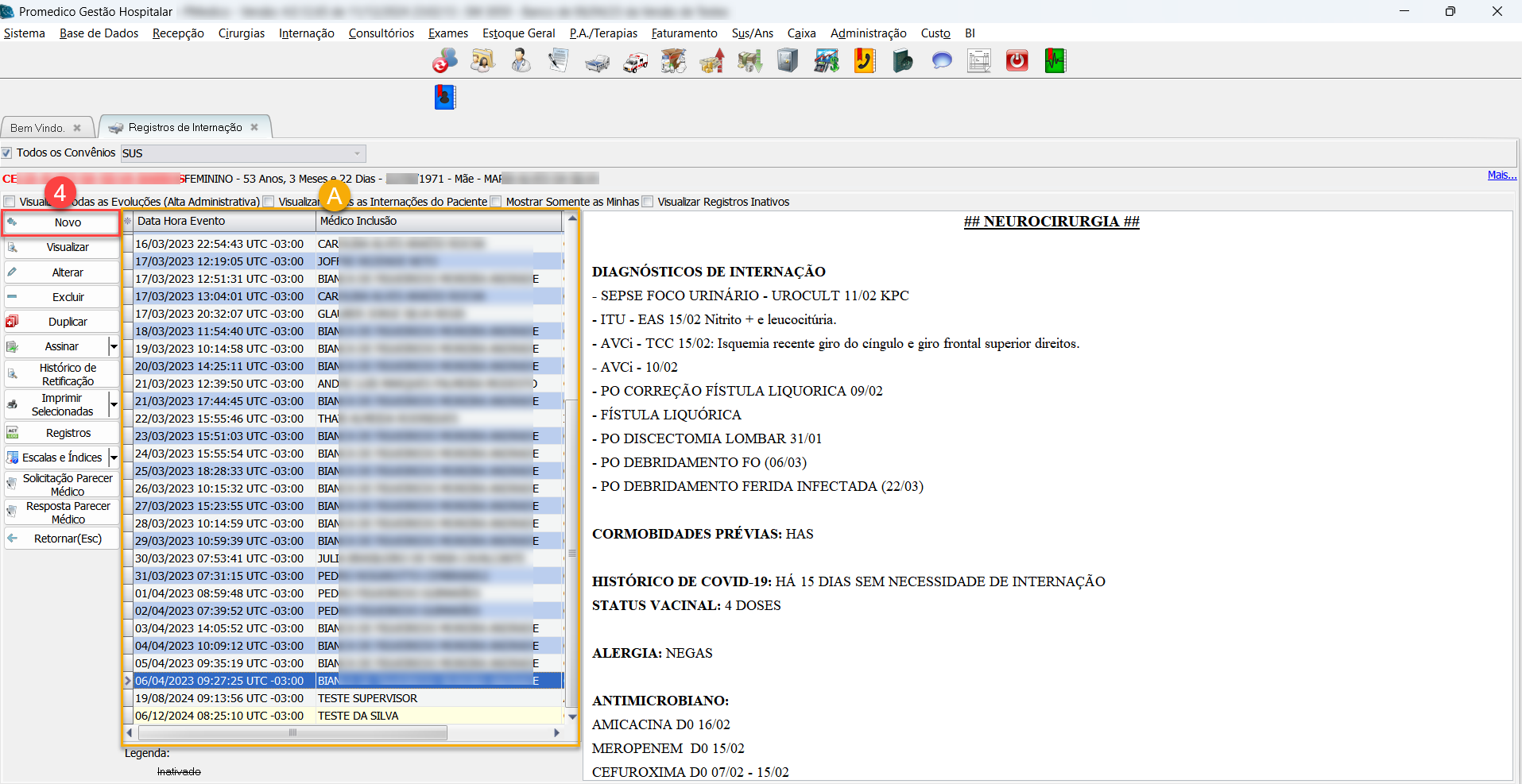Open the yellow phone book icon
Screen dimensions: 1522x784
pyautogui.click(x=865, y=61)
